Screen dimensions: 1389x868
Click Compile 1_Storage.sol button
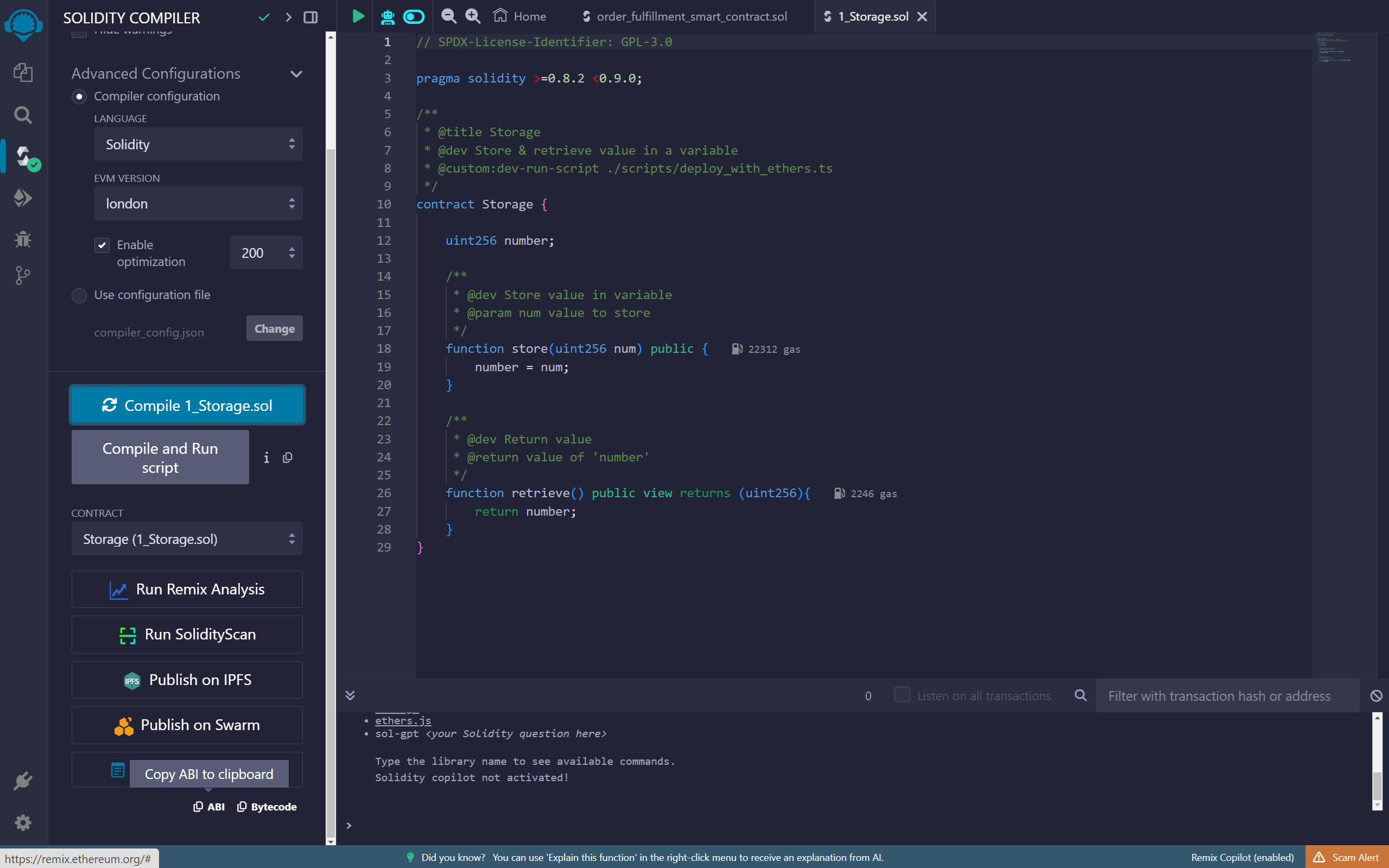click(x=187, y=406)
